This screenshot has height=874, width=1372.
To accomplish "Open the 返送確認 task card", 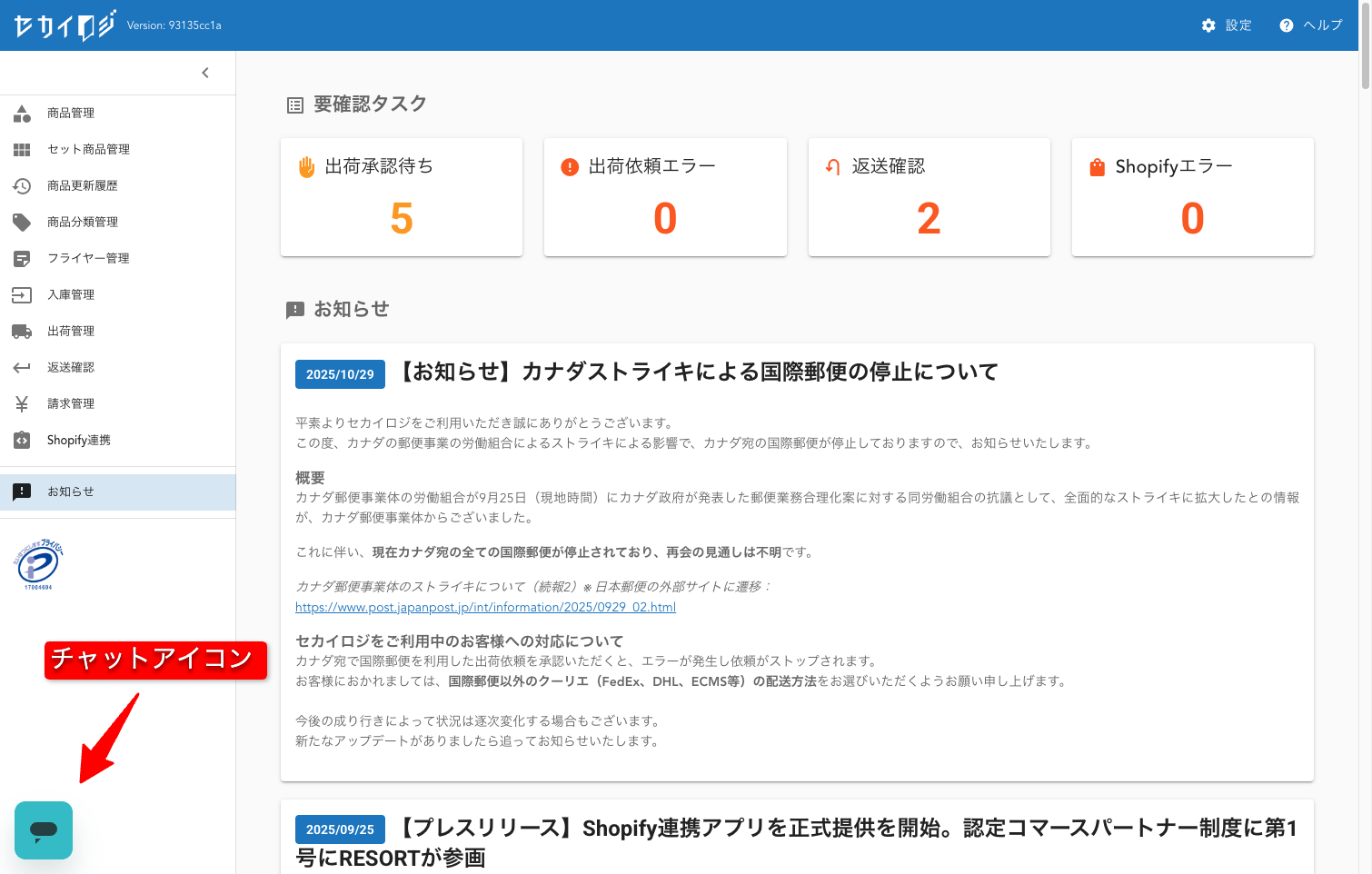I will 929,197.
